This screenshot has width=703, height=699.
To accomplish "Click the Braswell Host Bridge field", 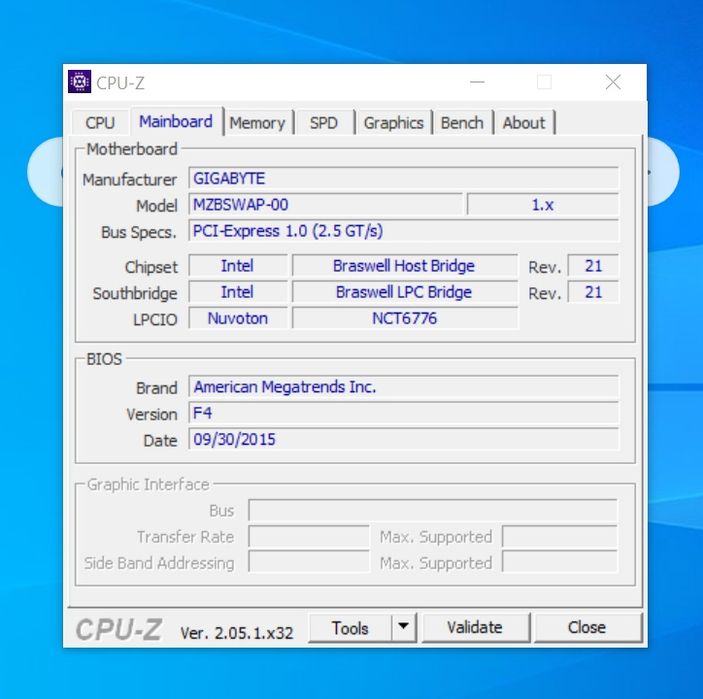I will (404, 266).
